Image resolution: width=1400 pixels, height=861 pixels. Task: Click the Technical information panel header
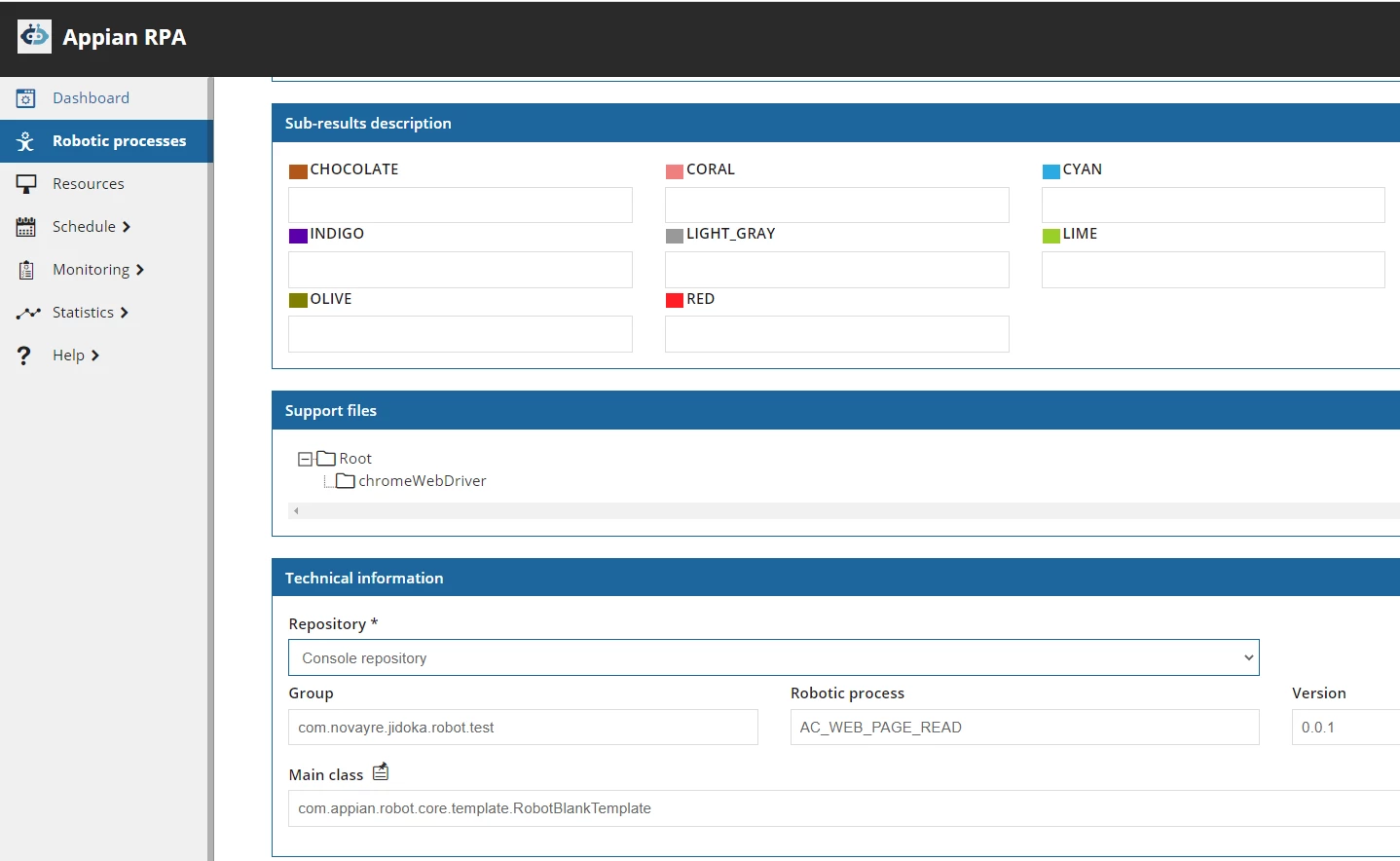[835, 578]
